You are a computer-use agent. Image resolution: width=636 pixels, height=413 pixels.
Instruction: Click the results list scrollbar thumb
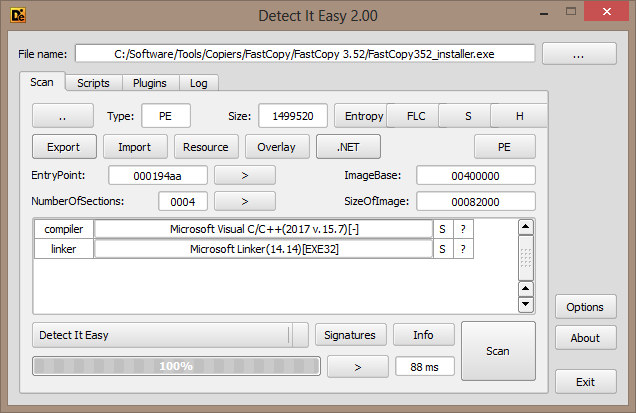tap(526, 258)
